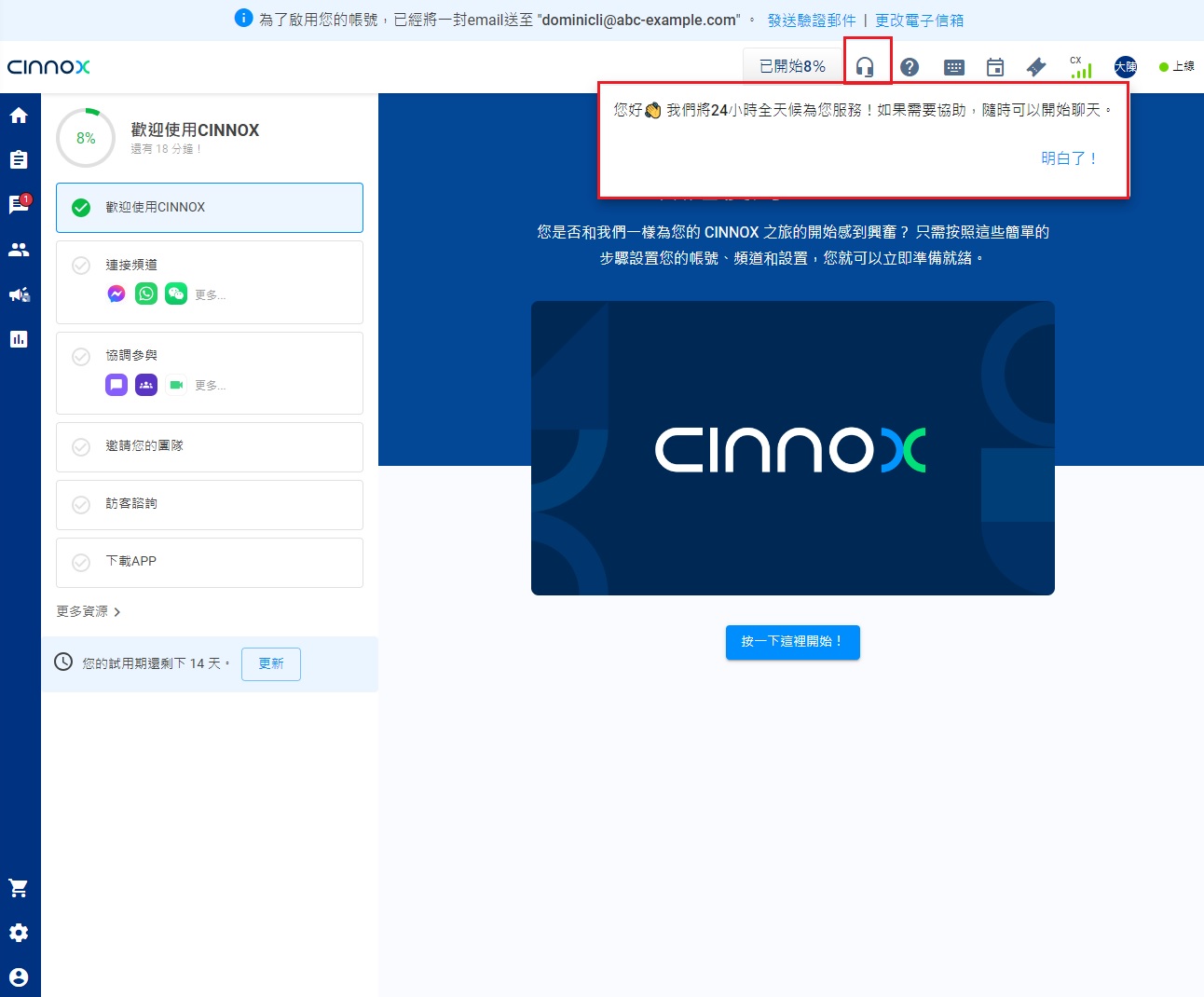Dismiss popup with 明白了！

coord(1070,158)
